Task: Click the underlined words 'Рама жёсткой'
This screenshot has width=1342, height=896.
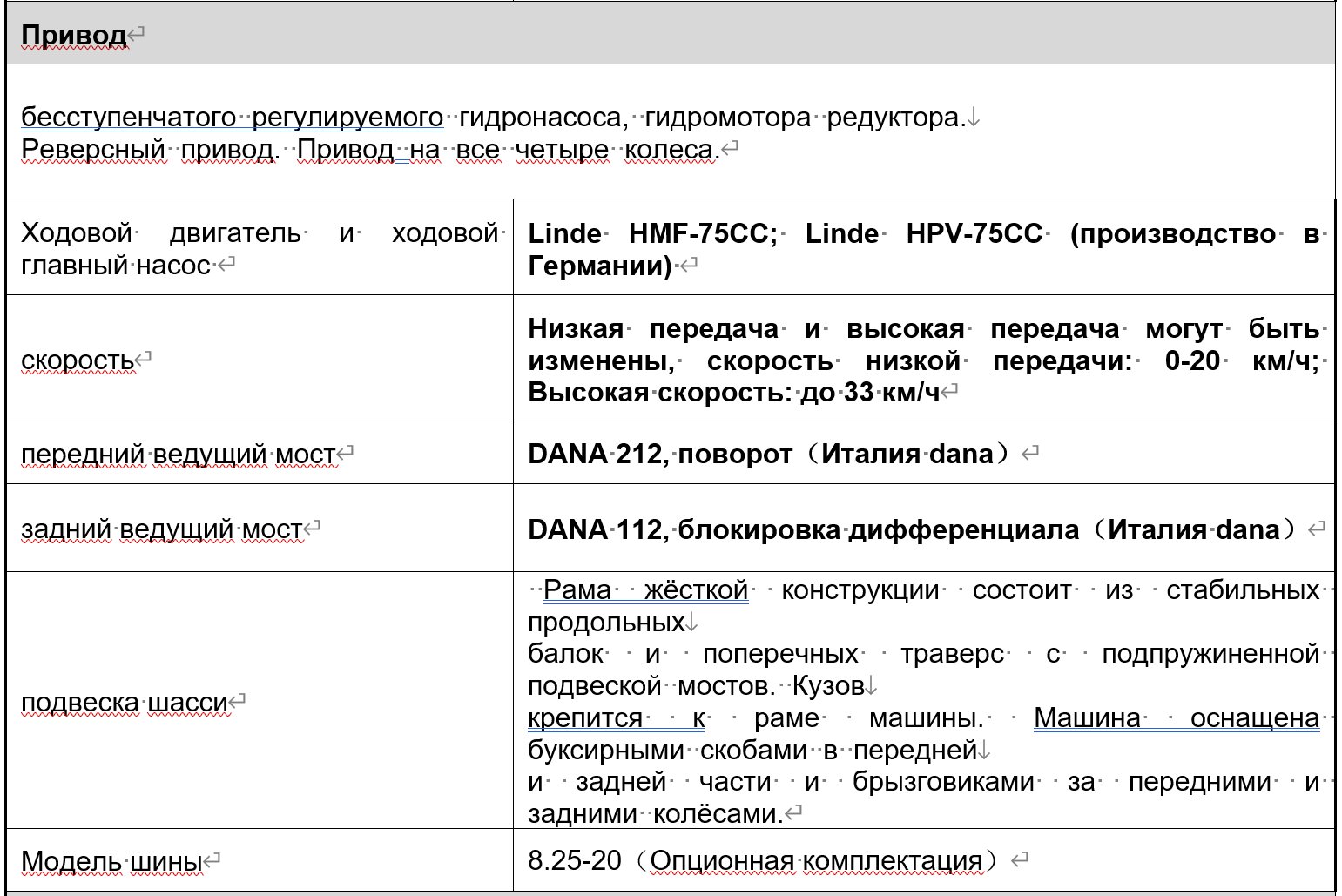Action: pos(645,590)
